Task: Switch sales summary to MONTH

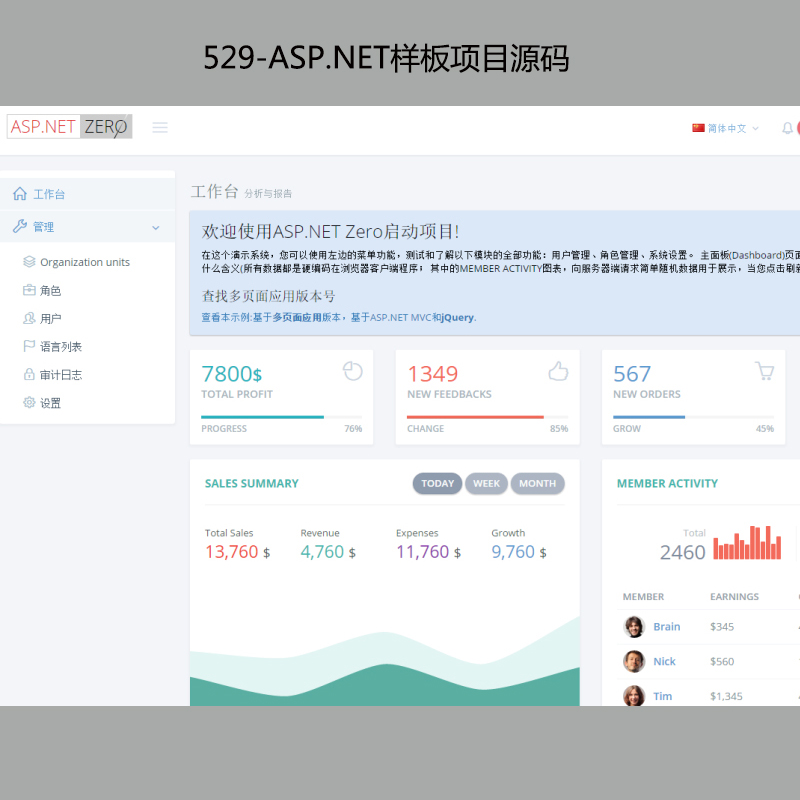Action: 537,483
